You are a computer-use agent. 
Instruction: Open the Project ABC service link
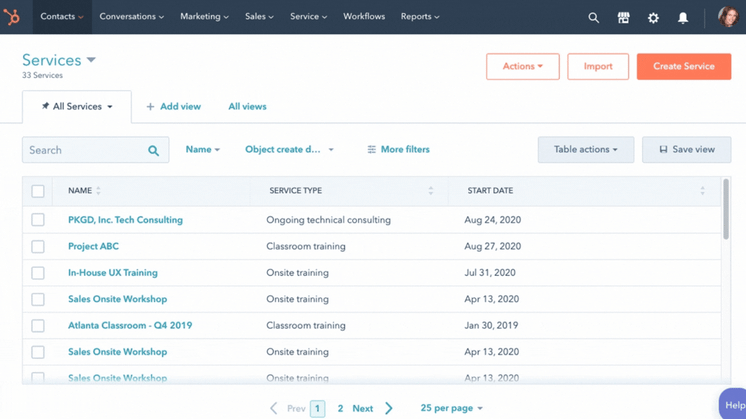[x=93, y=246]
